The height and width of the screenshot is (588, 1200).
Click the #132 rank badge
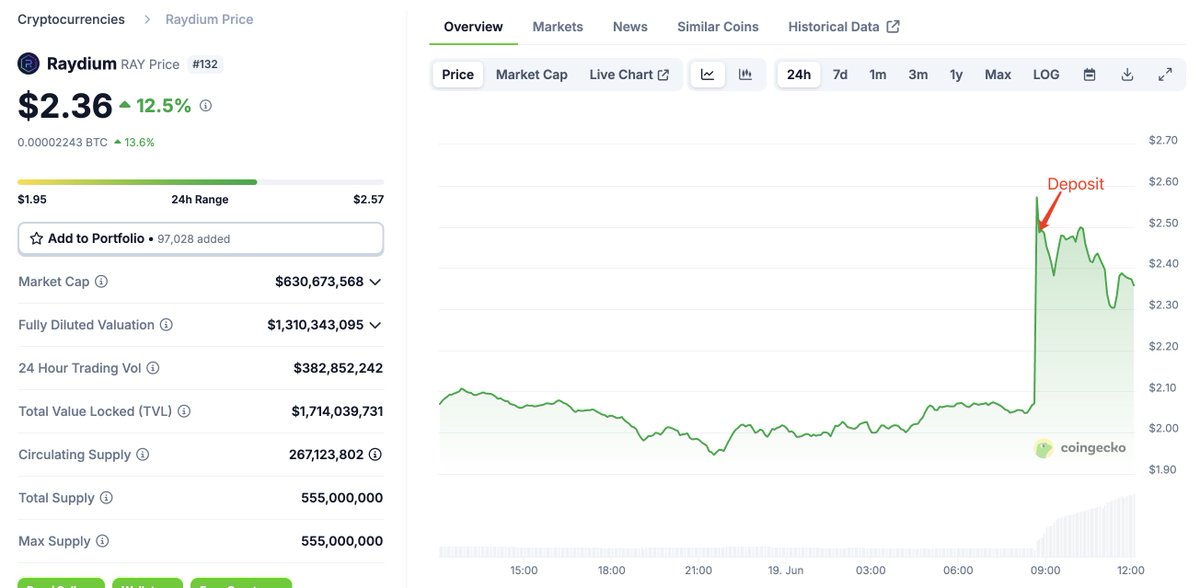point(204,64)
